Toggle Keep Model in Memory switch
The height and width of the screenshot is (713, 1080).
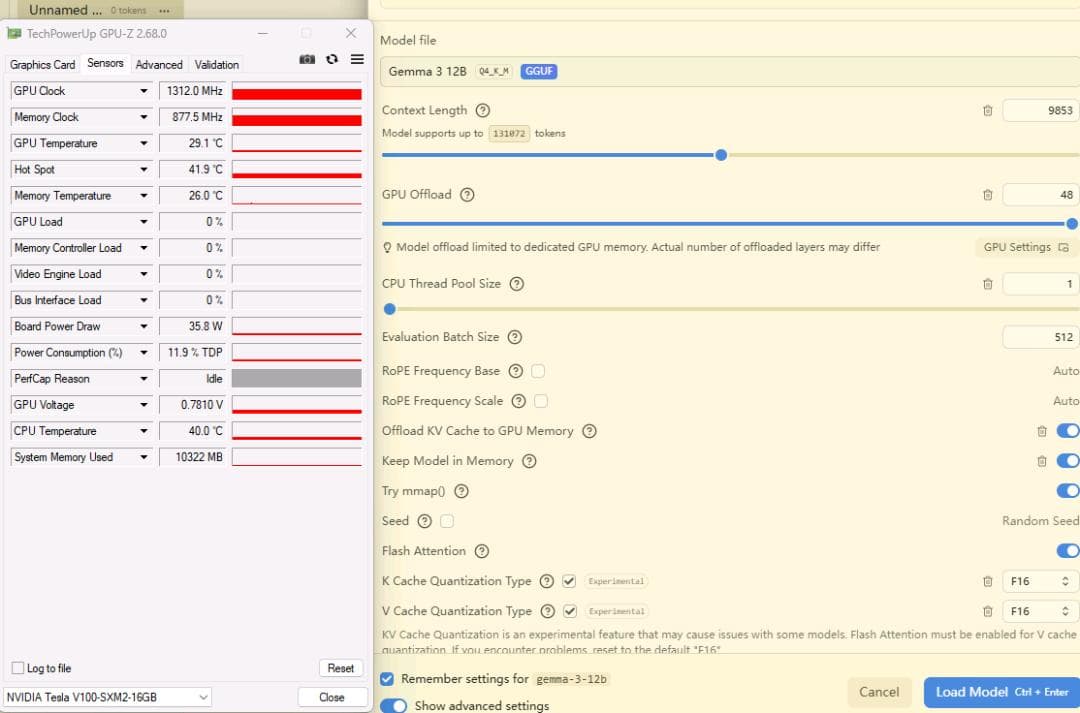point(1068,461)
